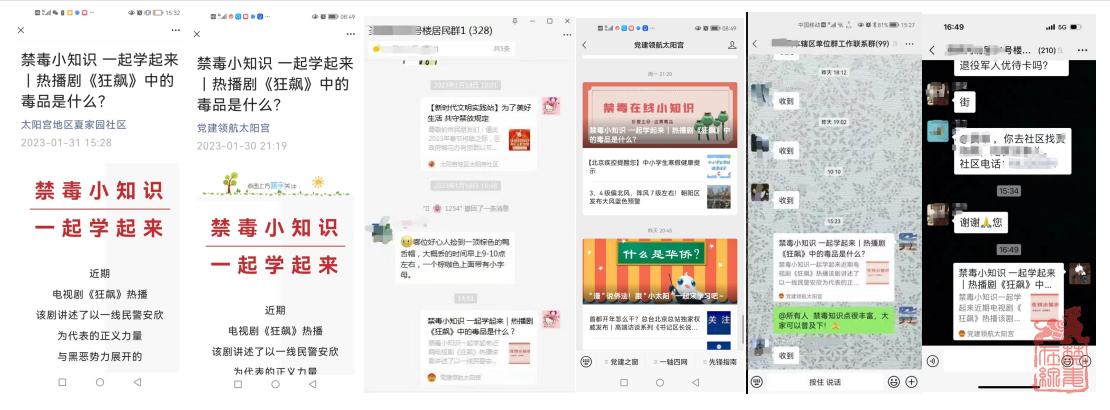Screen dimensions: 1110x410
Task: Open the 禁毒在线小知识 article banner
Action: point(660,114)
